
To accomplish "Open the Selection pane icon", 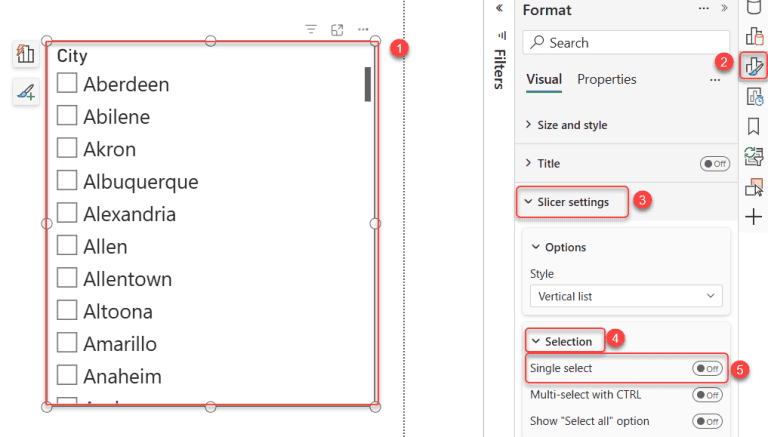I will (754, 187).
